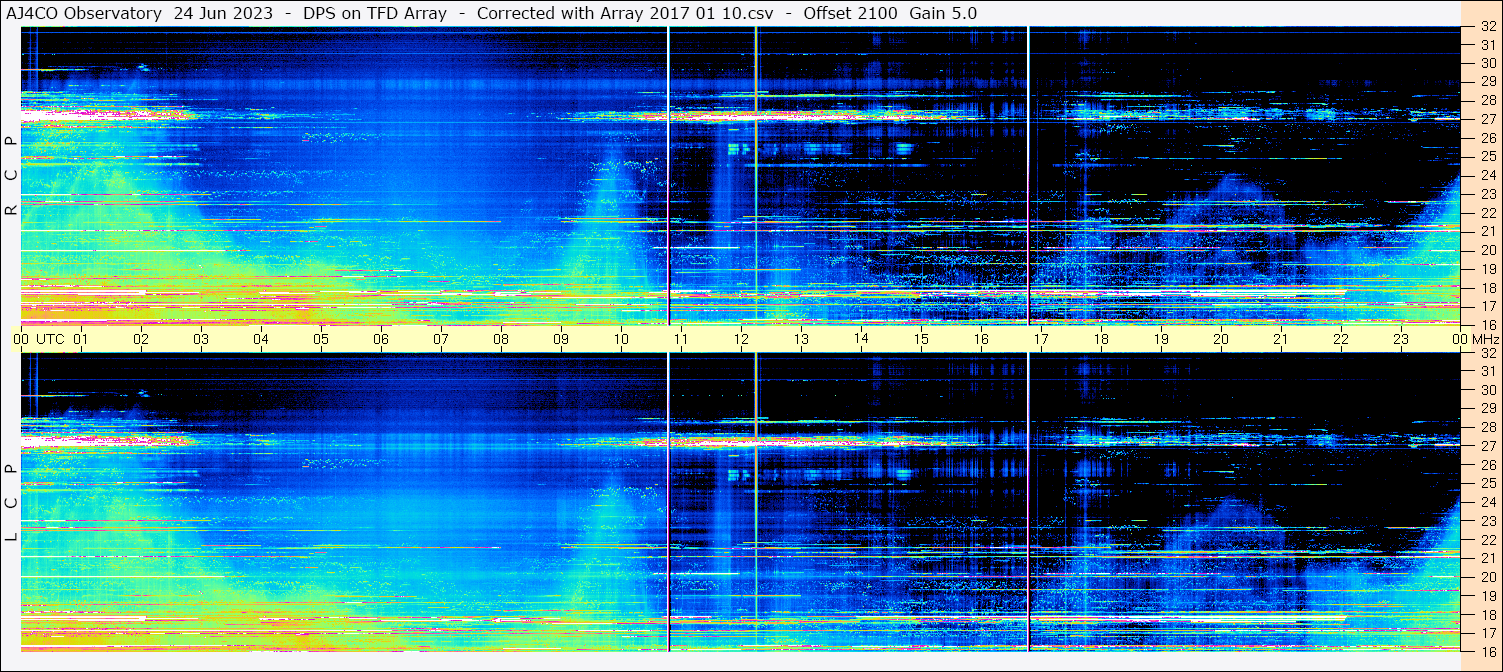The image size is (1503, 672).
Task: Click the 03 hour mark on UTC axis
Action: pos(201,339)
